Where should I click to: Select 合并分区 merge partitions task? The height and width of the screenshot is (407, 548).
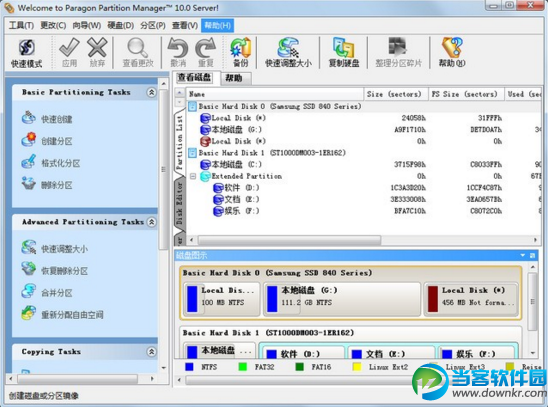[47, 292]
